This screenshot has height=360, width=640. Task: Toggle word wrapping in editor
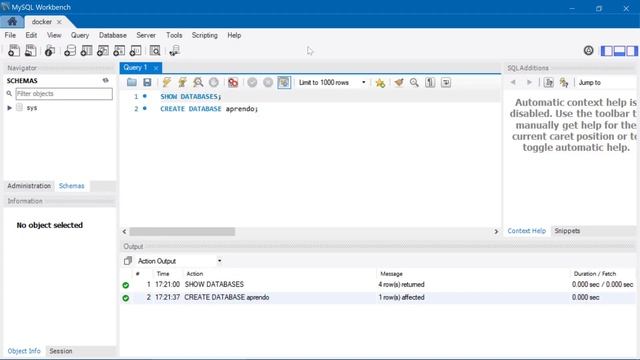[446, 82]
